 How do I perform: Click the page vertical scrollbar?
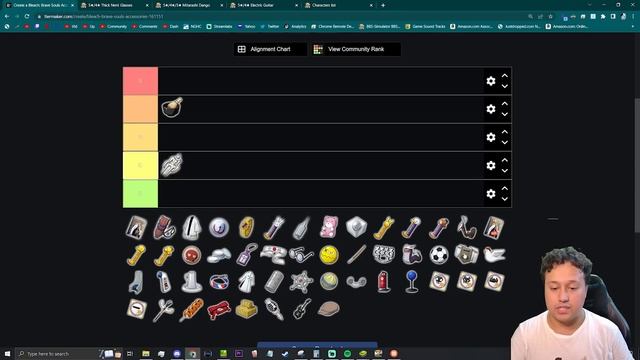pyautogui.click(x=637, y=165)
